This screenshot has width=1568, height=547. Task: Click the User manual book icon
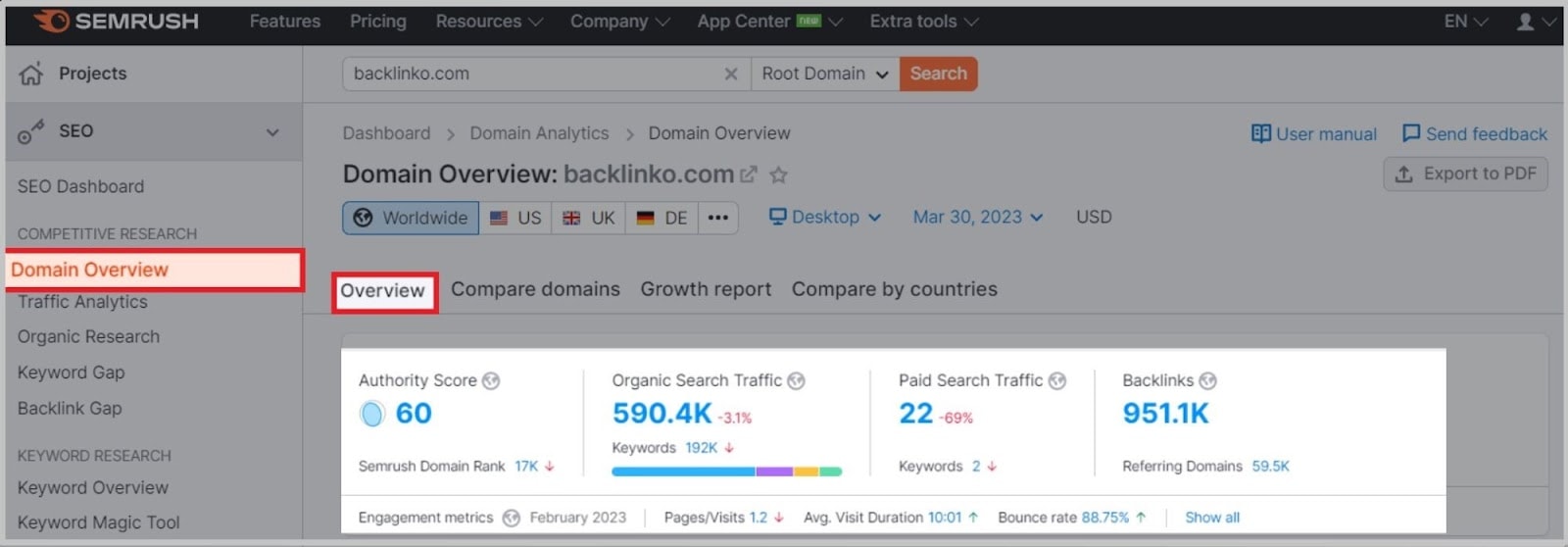1261,133
